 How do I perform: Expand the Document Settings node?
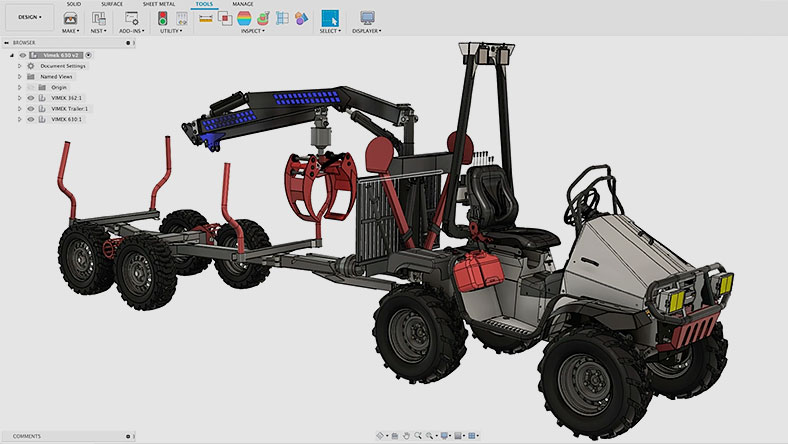tap(19, 65)
